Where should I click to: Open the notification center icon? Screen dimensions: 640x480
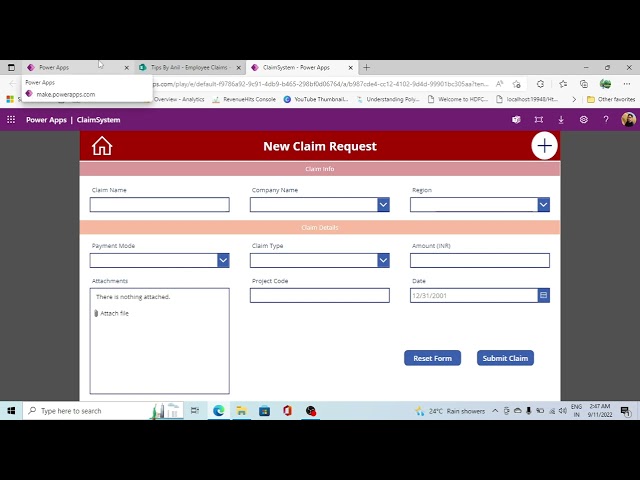pyautogui.click(x=625, y=411)
